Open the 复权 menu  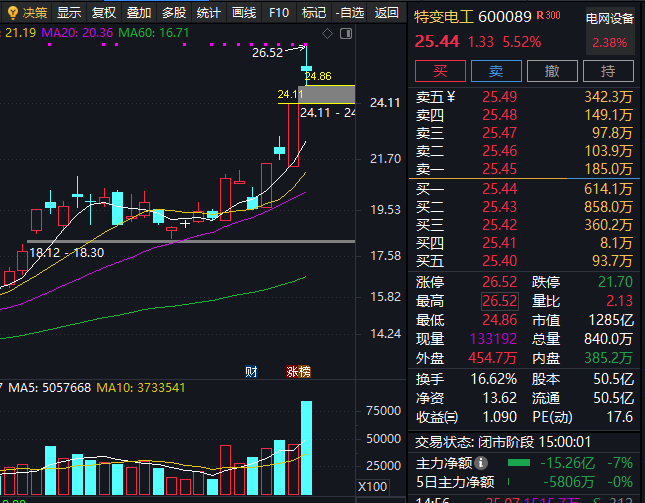pyautogui.click(x=104, y=13)
